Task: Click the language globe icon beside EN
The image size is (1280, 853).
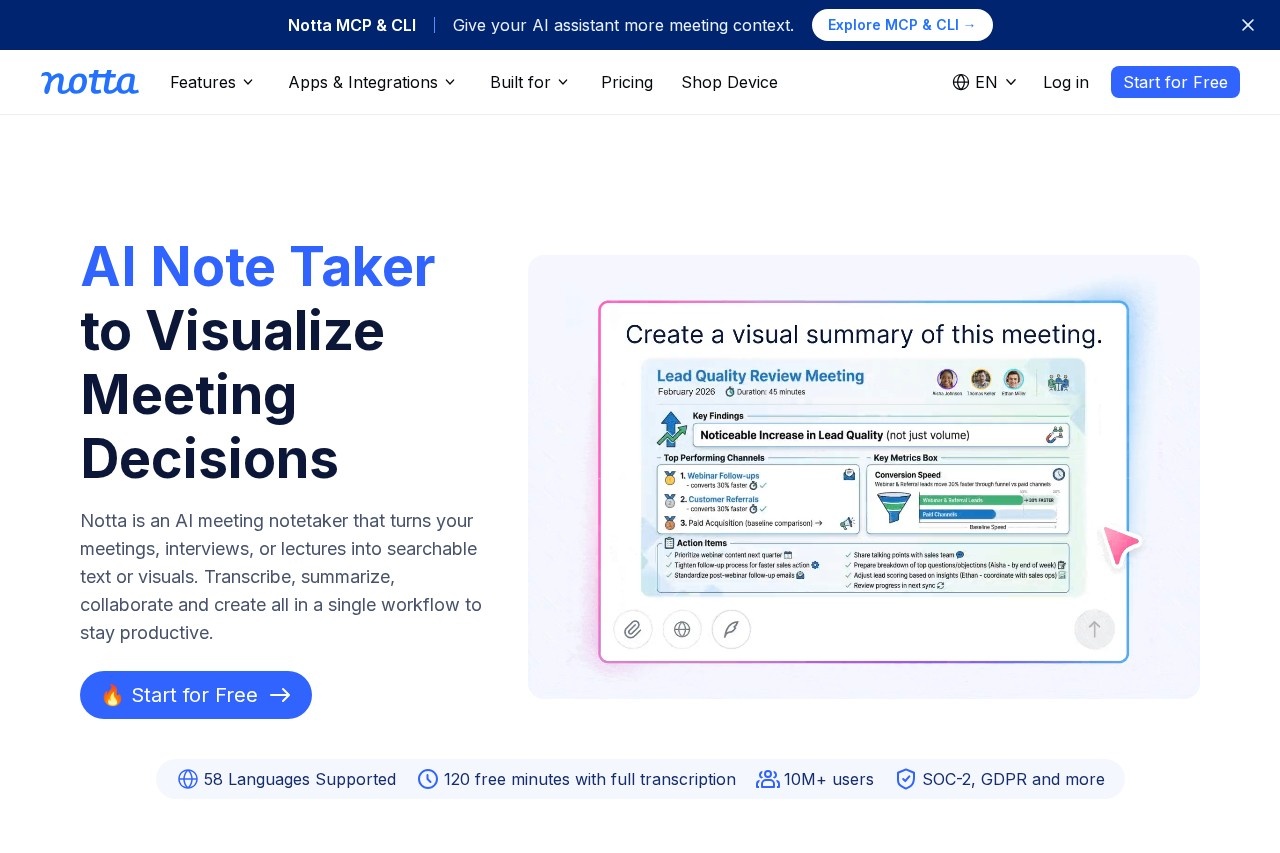Action: tap(961, 82)
